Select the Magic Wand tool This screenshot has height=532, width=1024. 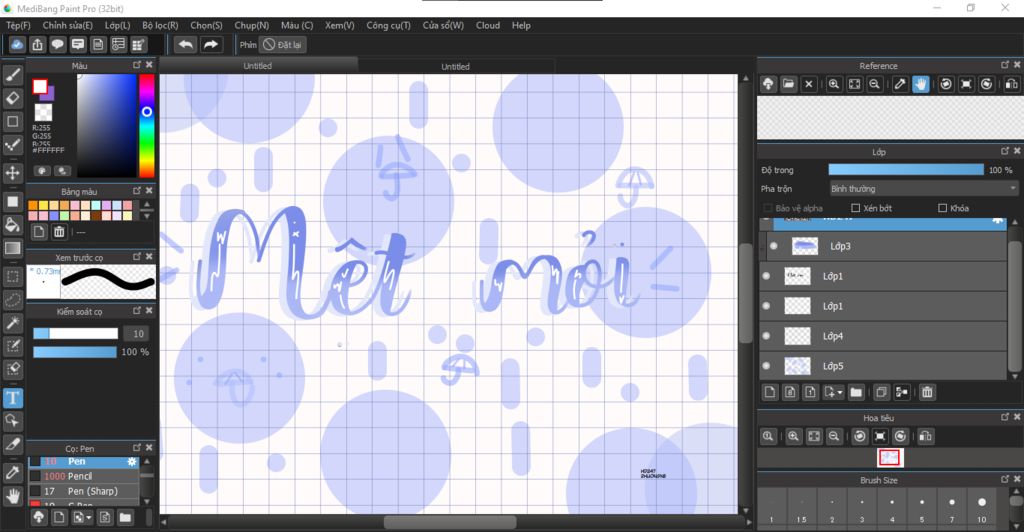click(x=12, y=322)
